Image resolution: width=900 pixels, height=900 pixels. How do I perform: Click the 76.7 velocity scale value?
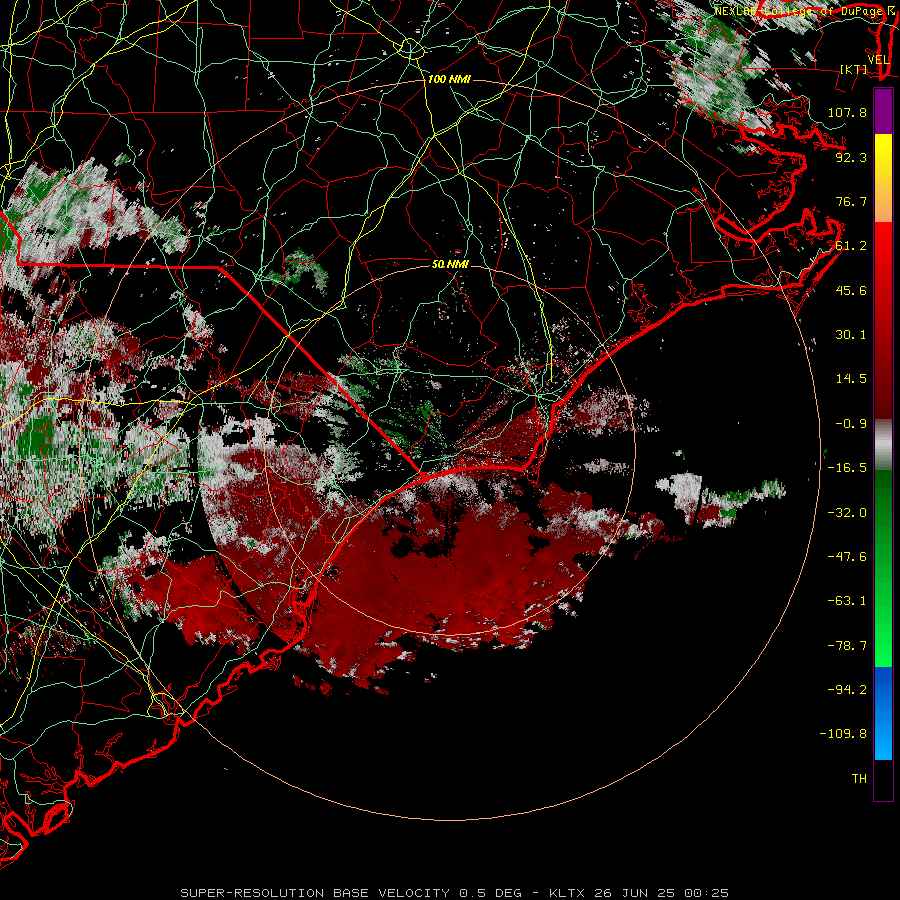(x=851, y=201)
